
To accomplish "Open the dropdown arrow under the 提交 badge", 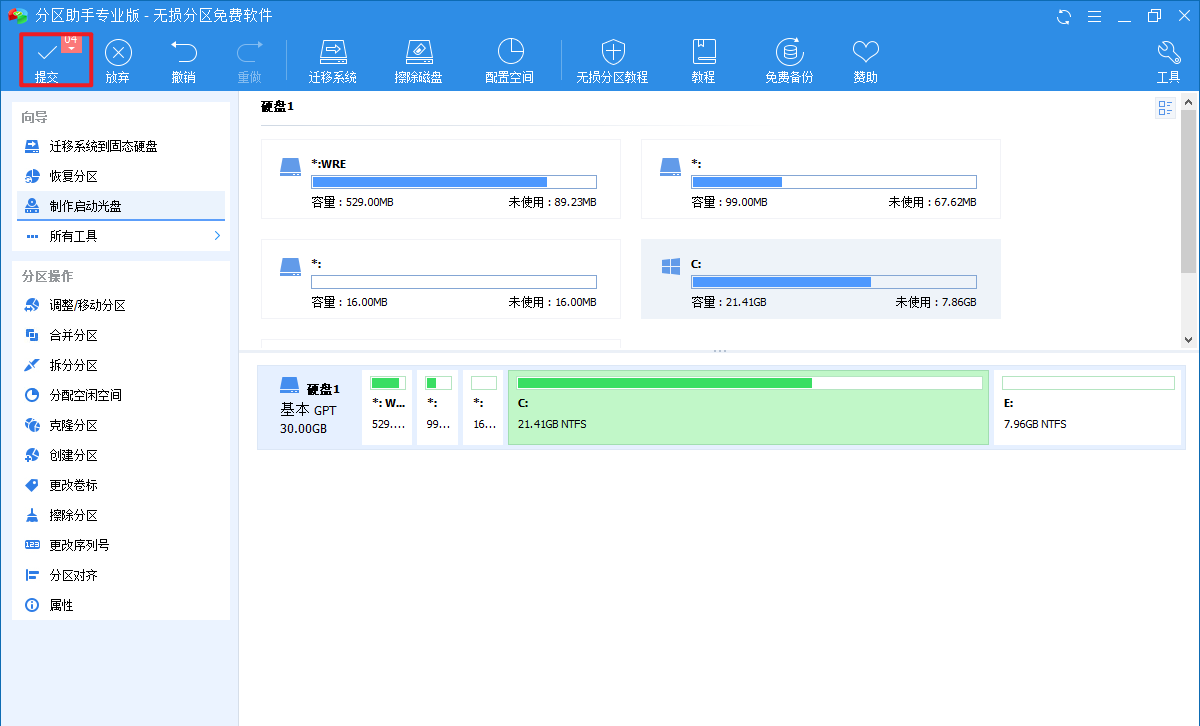I will (71, 49).
